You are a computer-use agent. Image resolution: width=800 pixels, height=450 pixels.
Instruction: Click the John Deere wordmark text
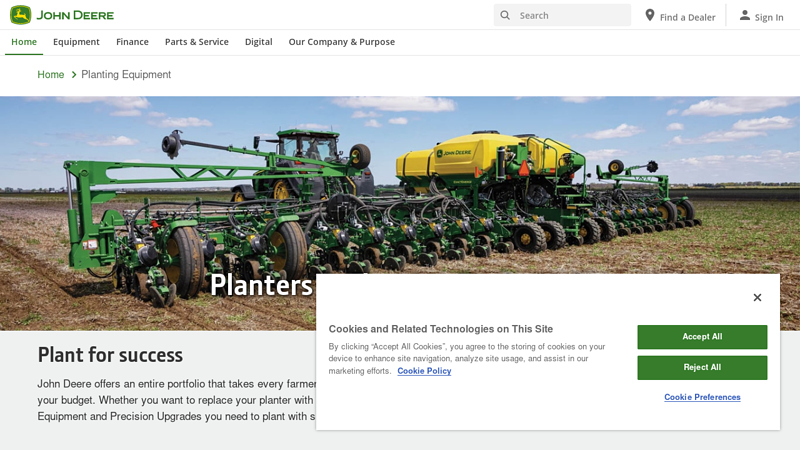click(75, 15)
